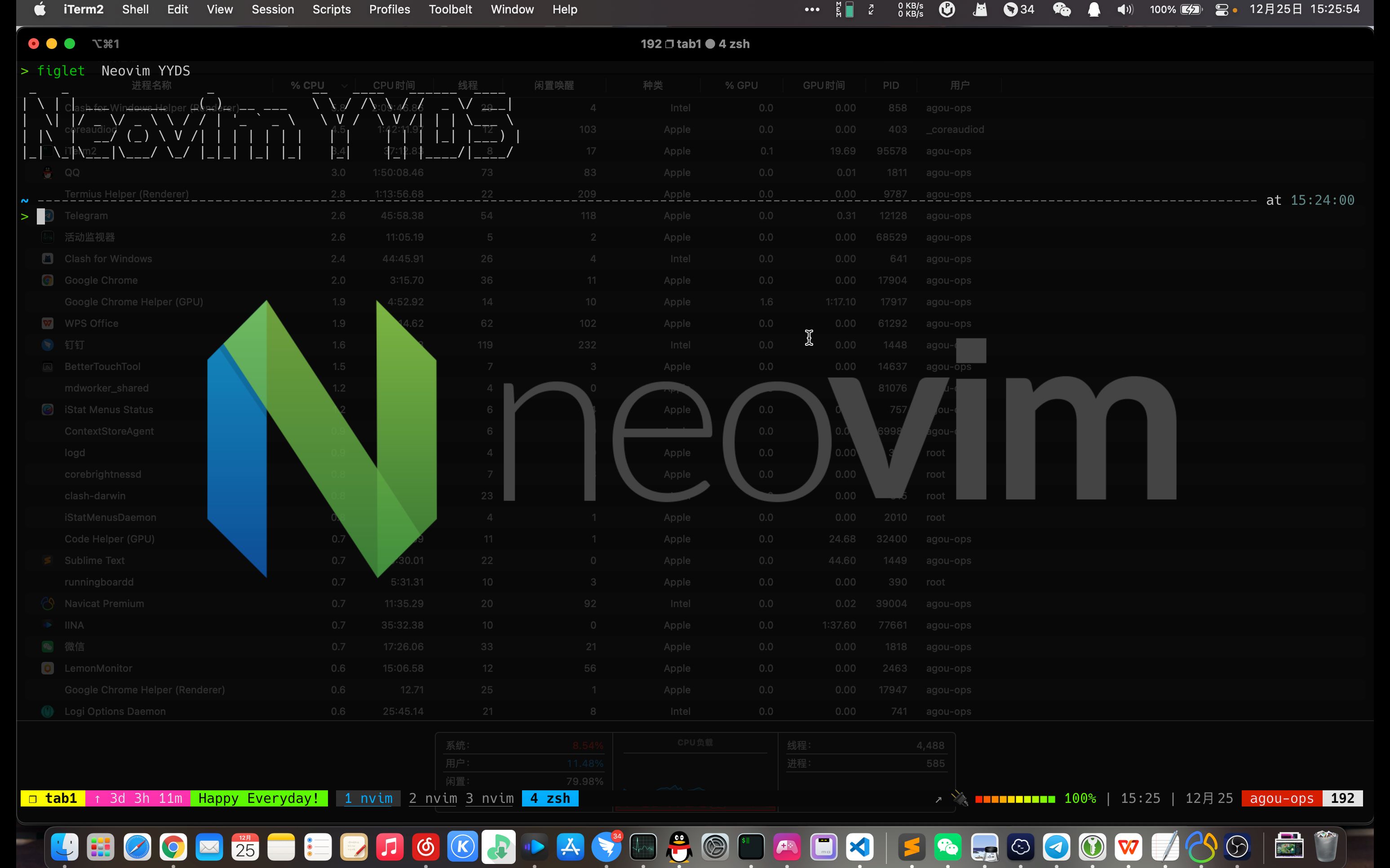Image resolution: width=1390 pixels, height=868 pixels.
Task: Click the tmux battery level bar
Action: click(1015, 798)
